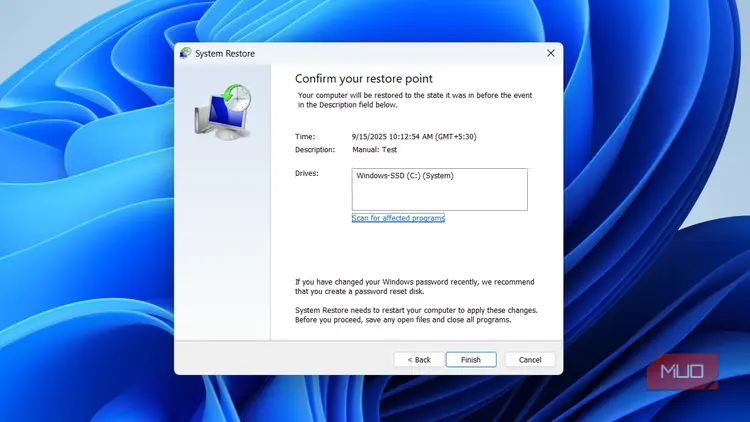
Task: Click the description value Manual: Test
Action: (375, 149)
